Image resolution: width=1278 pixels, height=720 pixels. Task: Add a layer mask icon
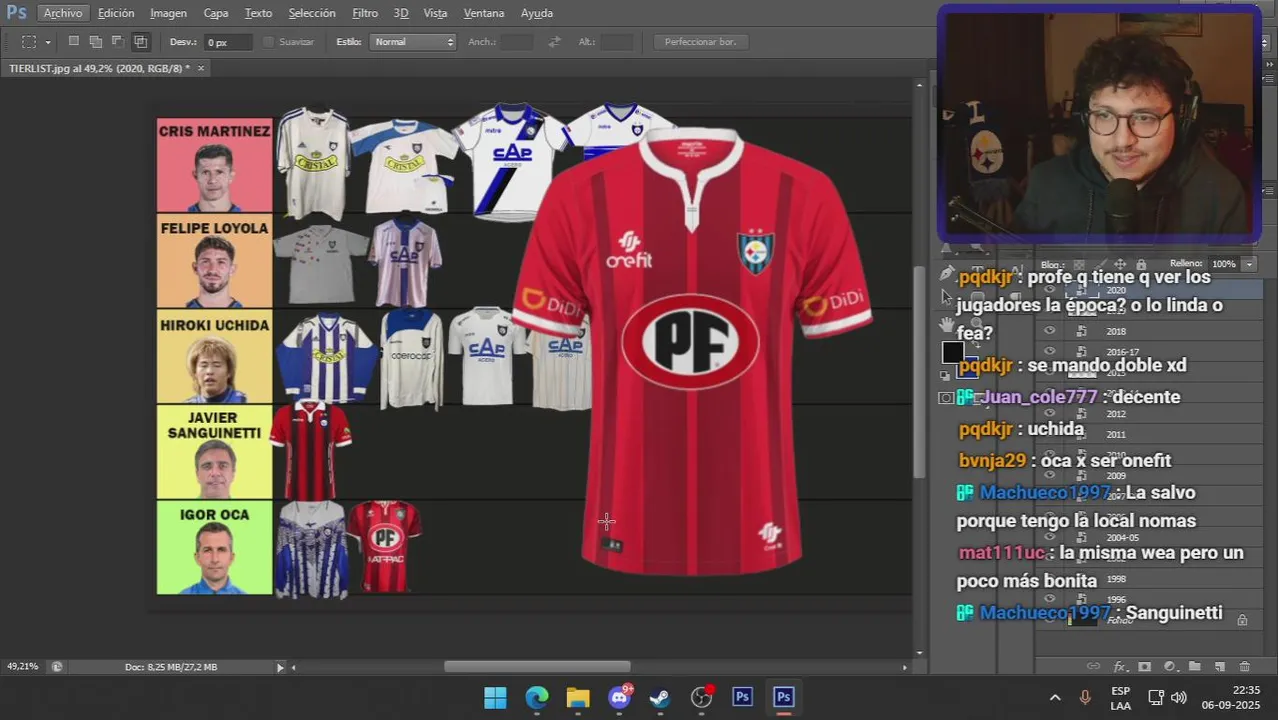click(x=1145, y=667)
